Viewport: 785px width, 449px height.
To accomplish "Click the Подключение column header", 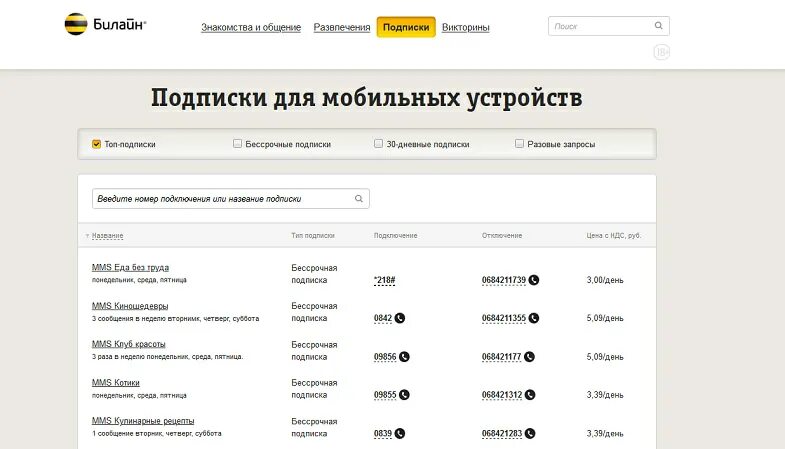I will coord(396,235).
